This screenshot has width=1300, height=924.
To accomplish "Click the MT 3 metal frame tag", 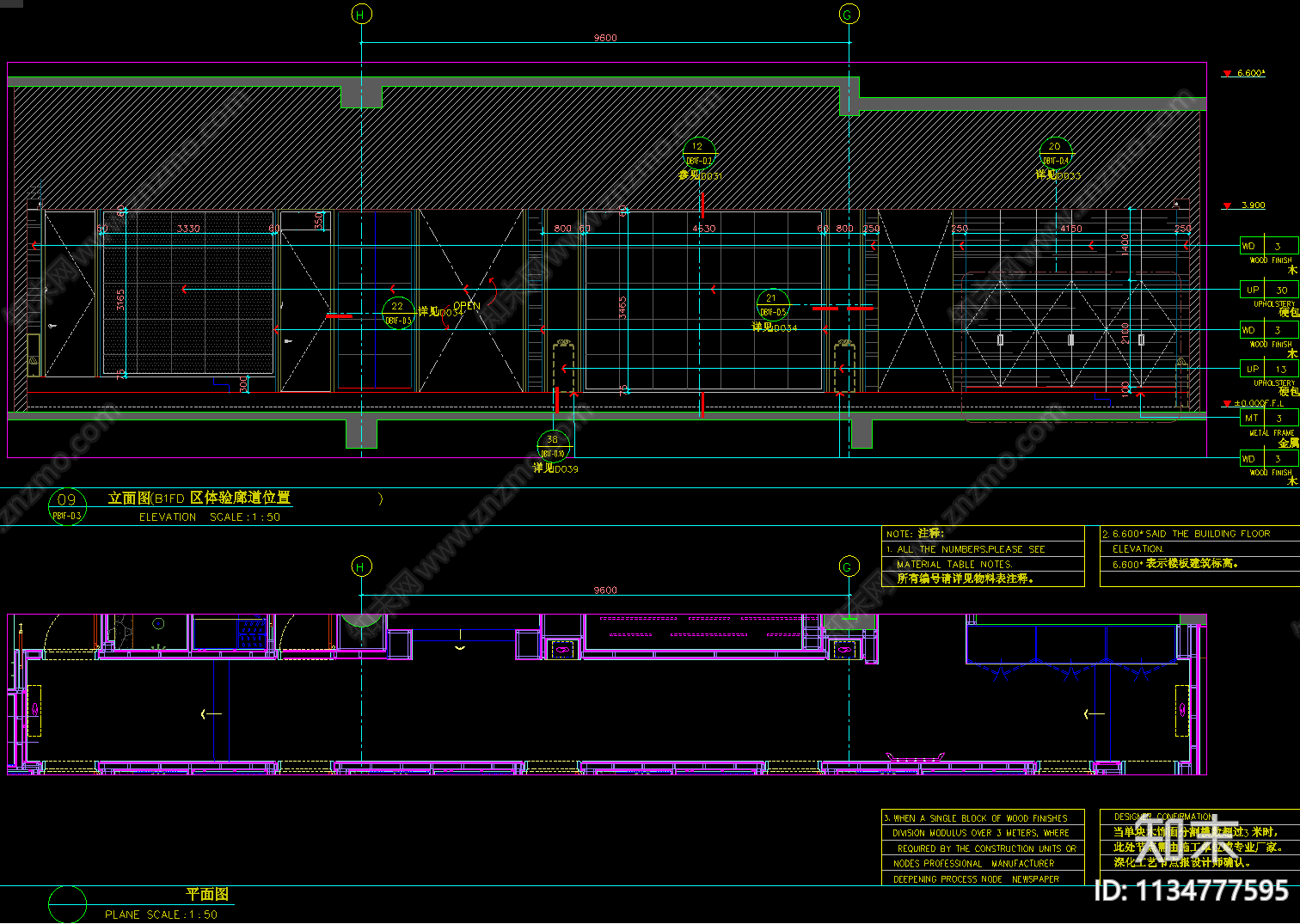I will tap(1269, 418).
